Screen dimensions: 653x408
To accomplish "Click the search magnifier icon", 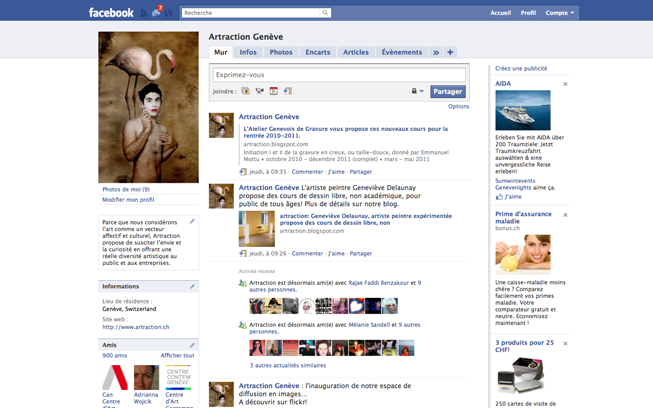I will [x=325, y=13].
